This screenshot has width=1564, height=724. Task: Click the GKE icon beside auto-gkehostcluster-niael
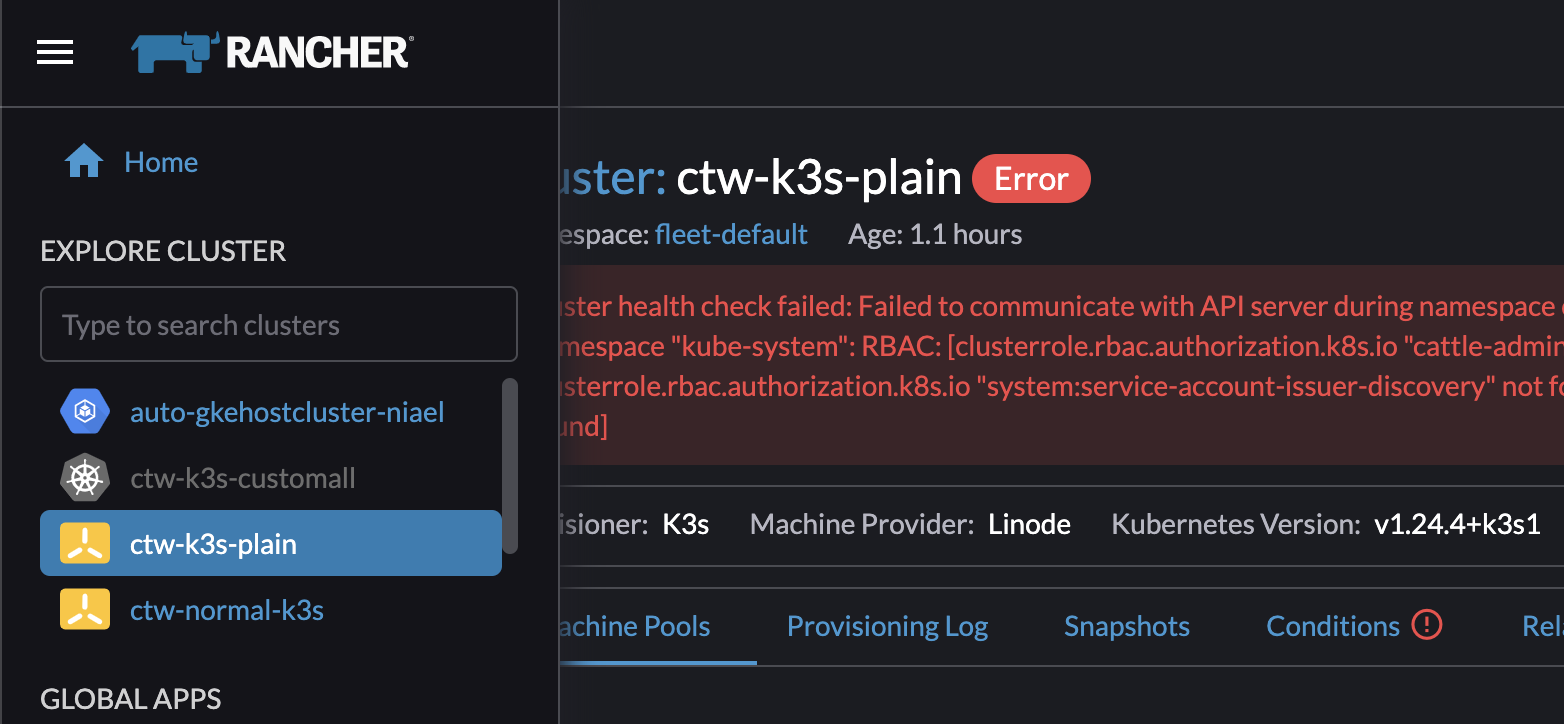[x=85, y=411]
